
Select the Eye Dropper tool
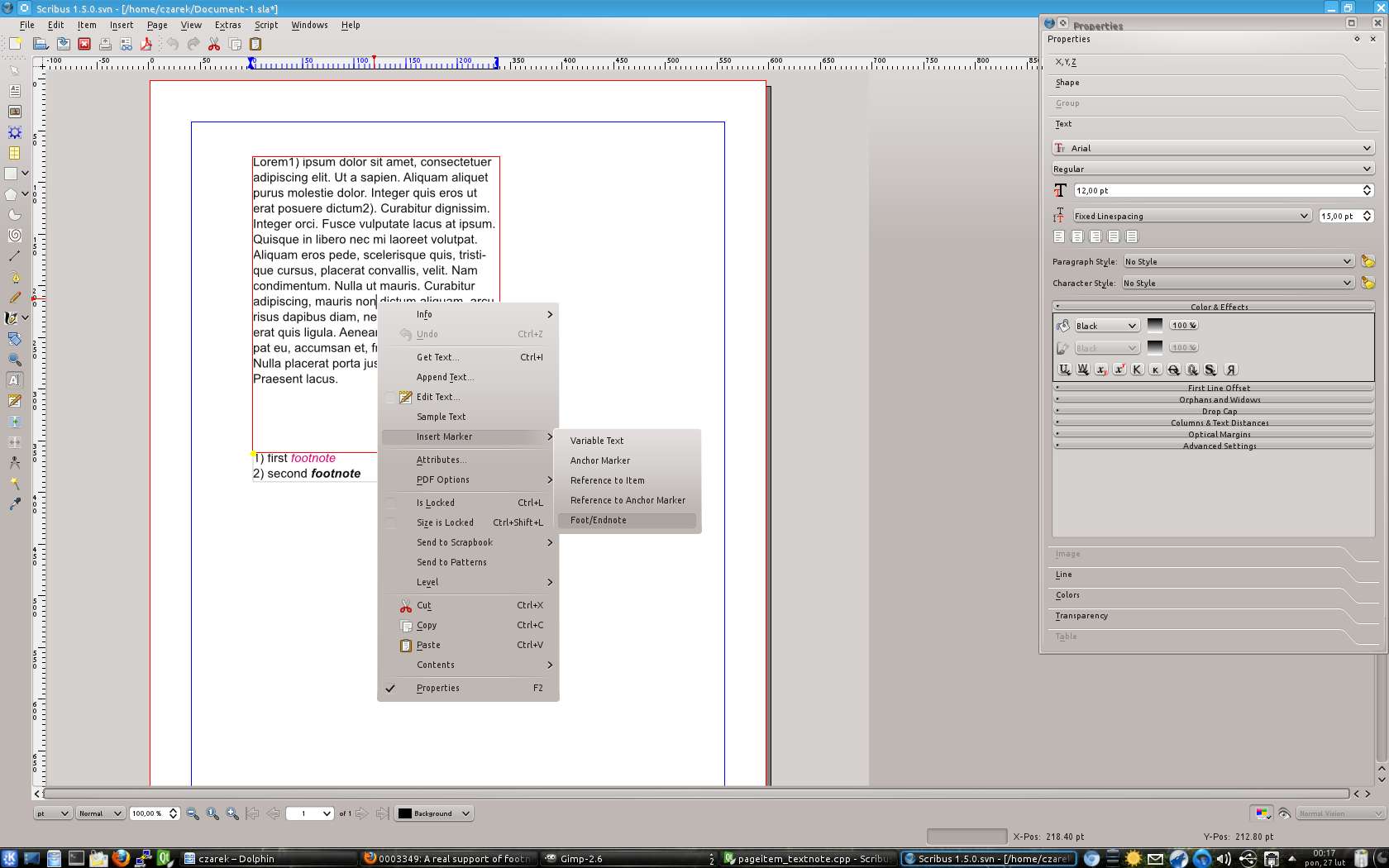tap(14, 504)
